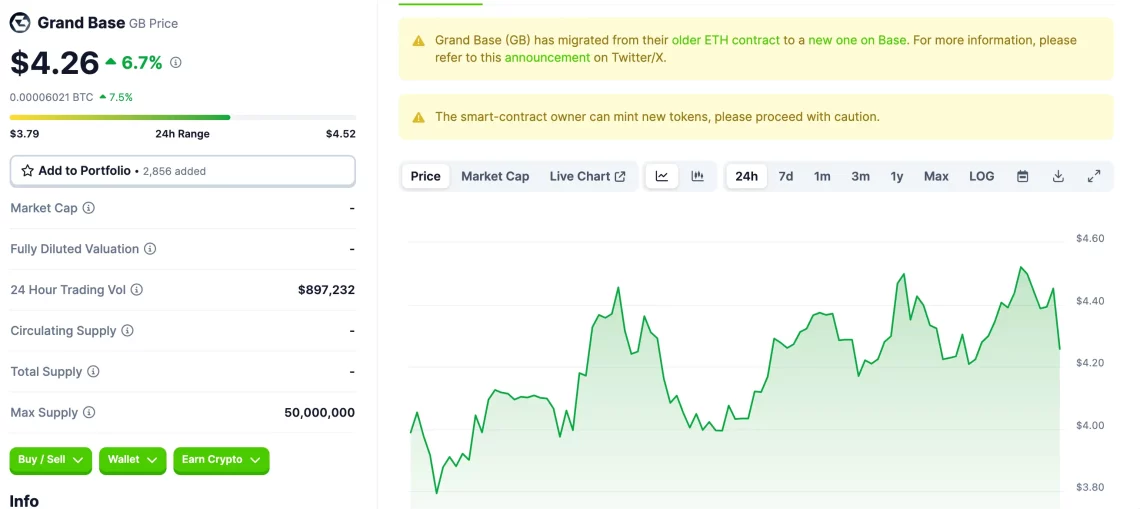
Task: Click the 24h Range progress bar
Action: click(182, 117)
